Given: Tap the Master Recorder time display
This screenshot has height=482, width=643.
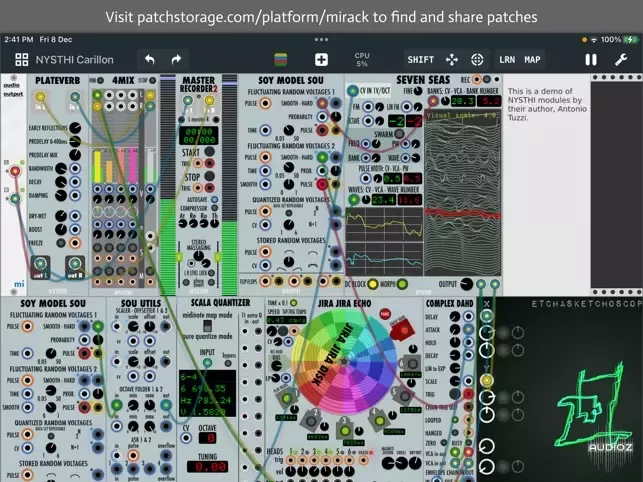Looking at the screenshot, I should [x=199, y=136].
